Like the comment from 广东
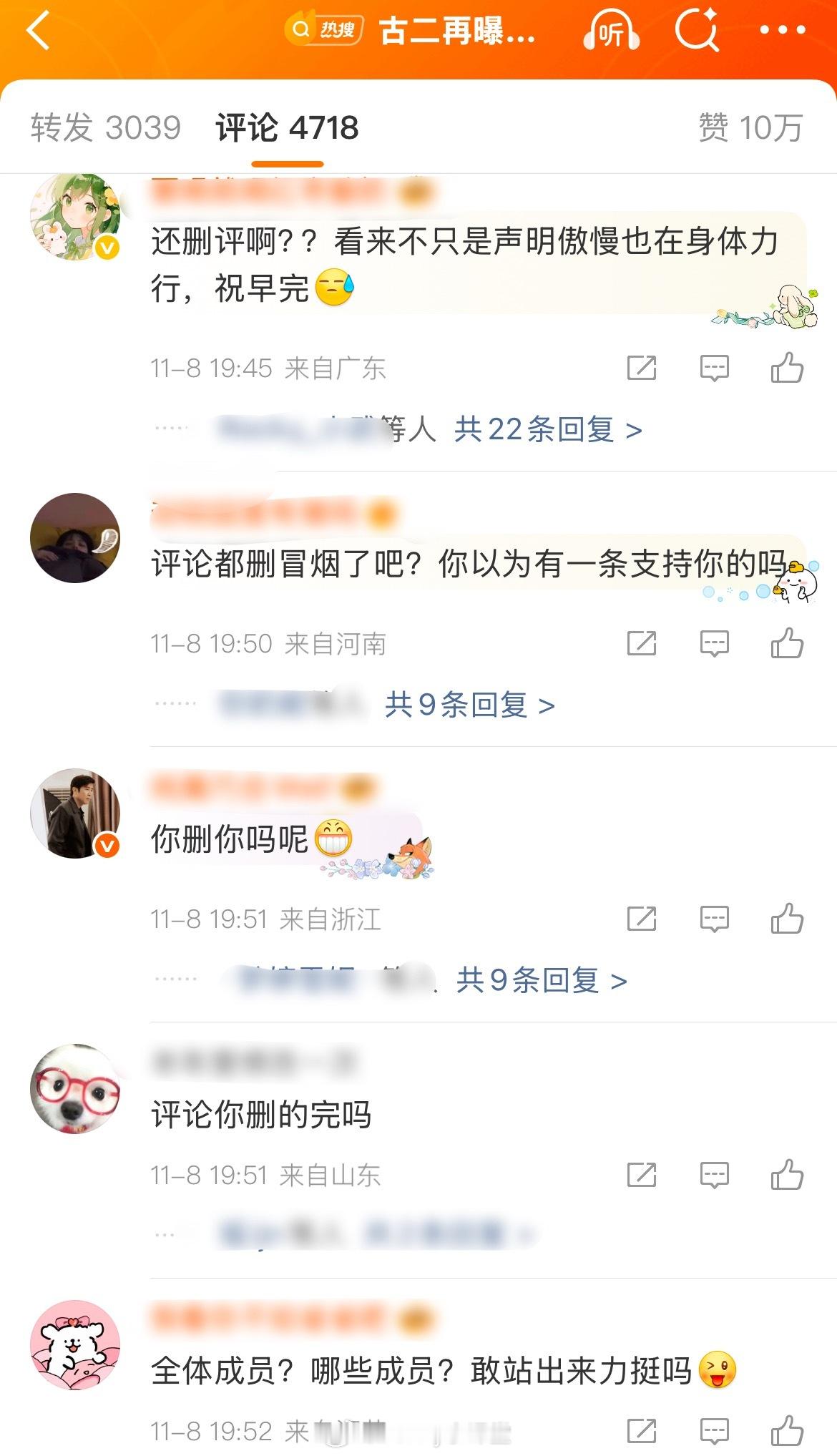 [x=787, y=368]
